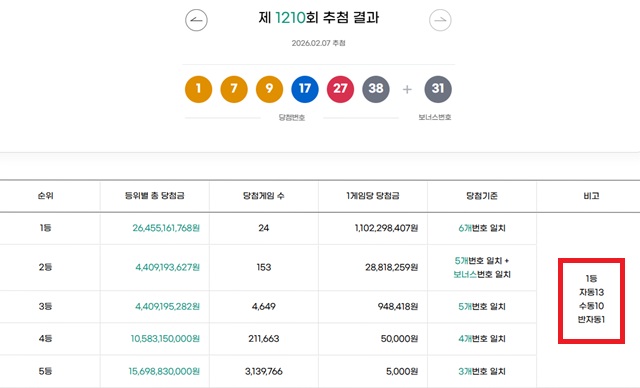Click per-game prize 5,000원
The image size is (640, 388).
point(402,371)
